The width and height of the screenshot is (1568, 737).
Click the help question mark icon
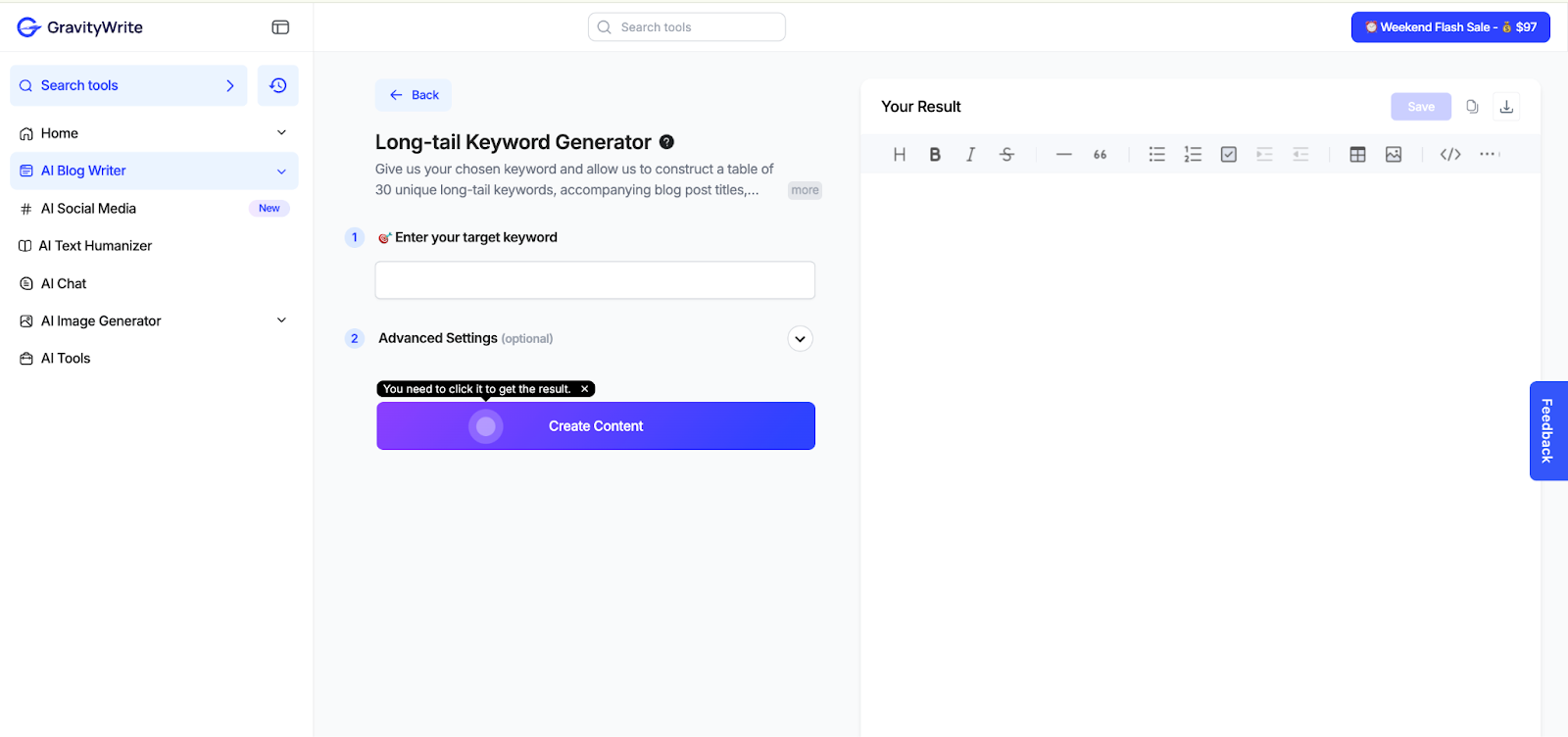point(666,142)
